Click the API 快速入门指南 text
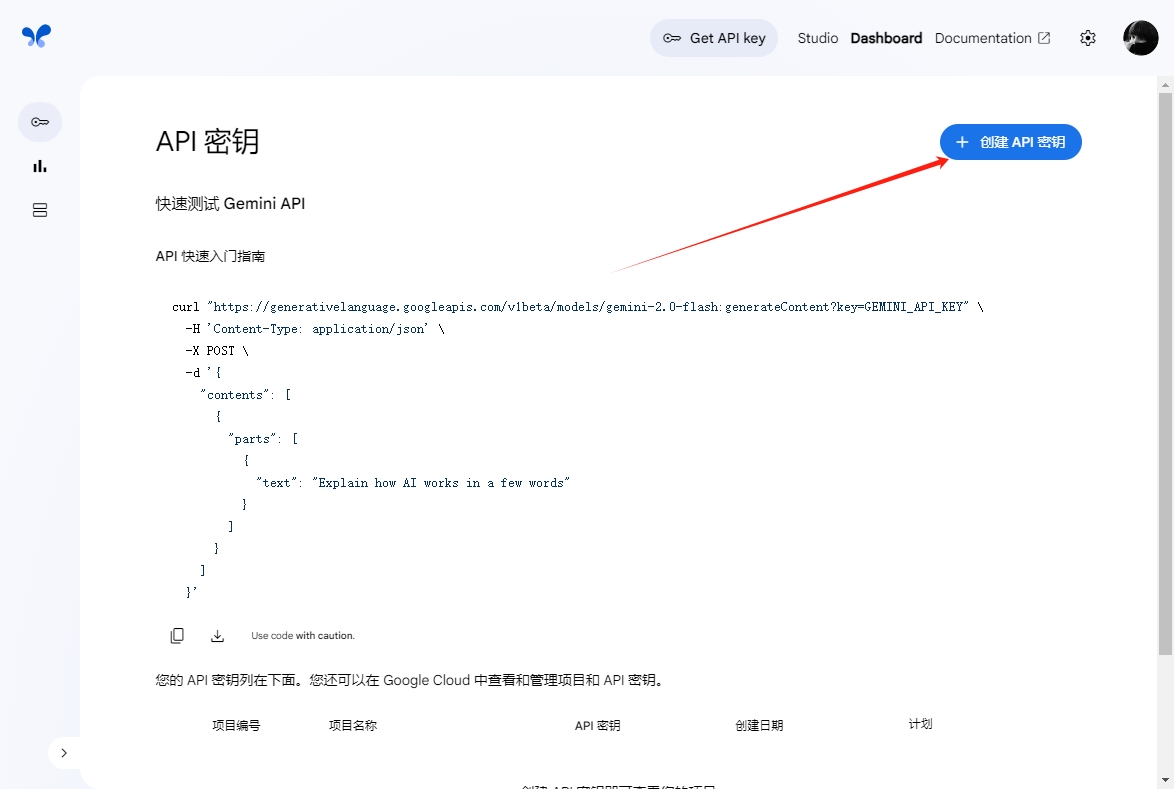 pos(210,256)
